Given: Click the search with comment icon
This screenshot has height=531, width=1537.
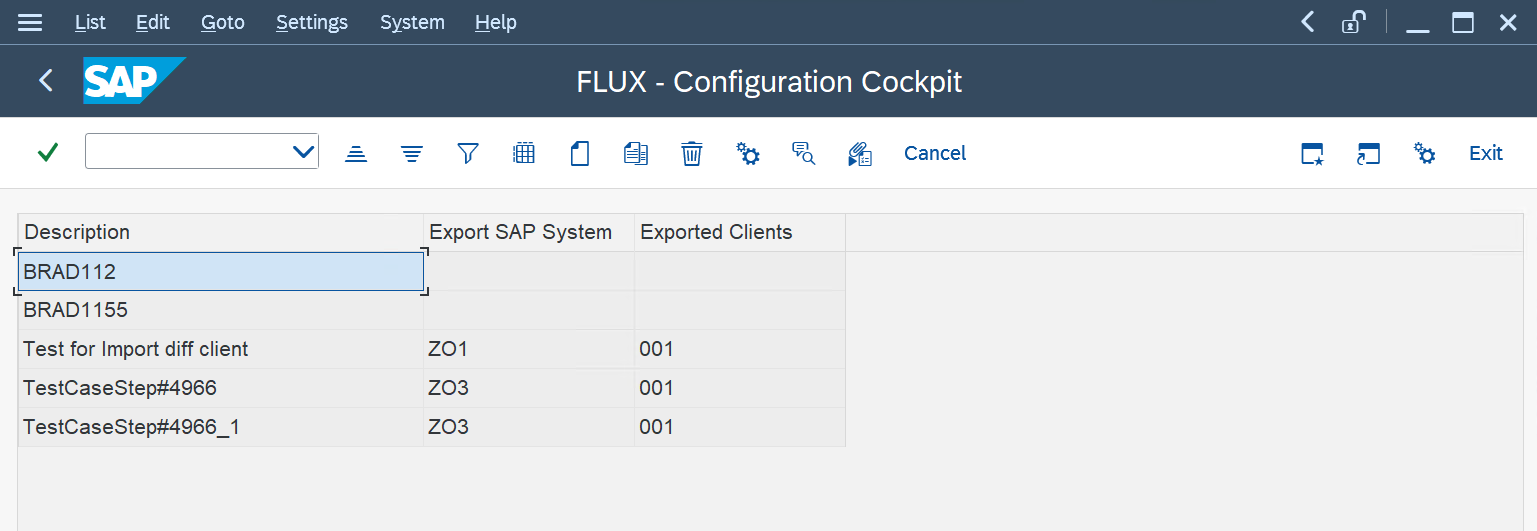Looking at the screenshot, I should [804, 153].
